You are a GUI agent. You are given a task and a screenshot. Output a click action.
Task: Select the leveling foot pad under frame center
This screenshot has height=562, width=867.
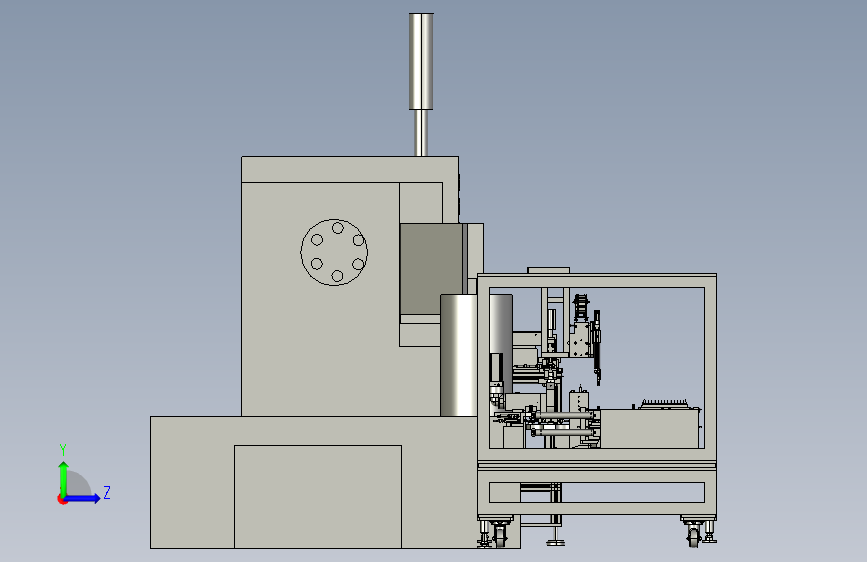[x=556, y=541]
